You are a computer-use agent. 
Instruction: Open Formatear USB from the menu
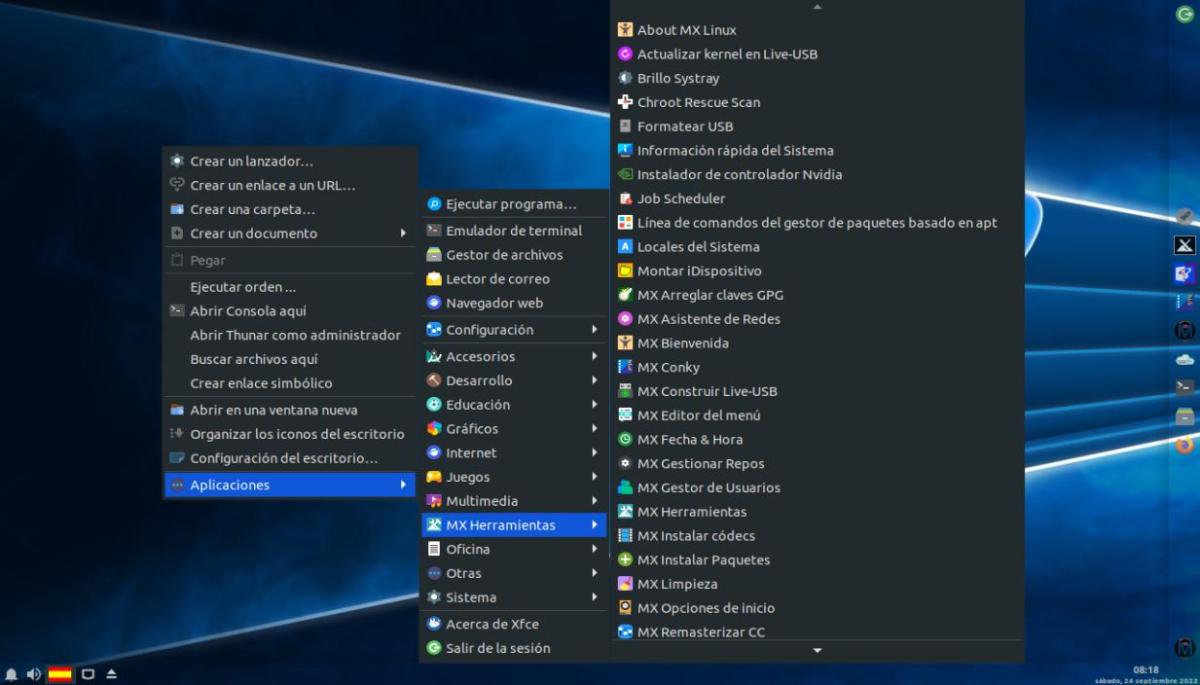(x=685, y=126)
